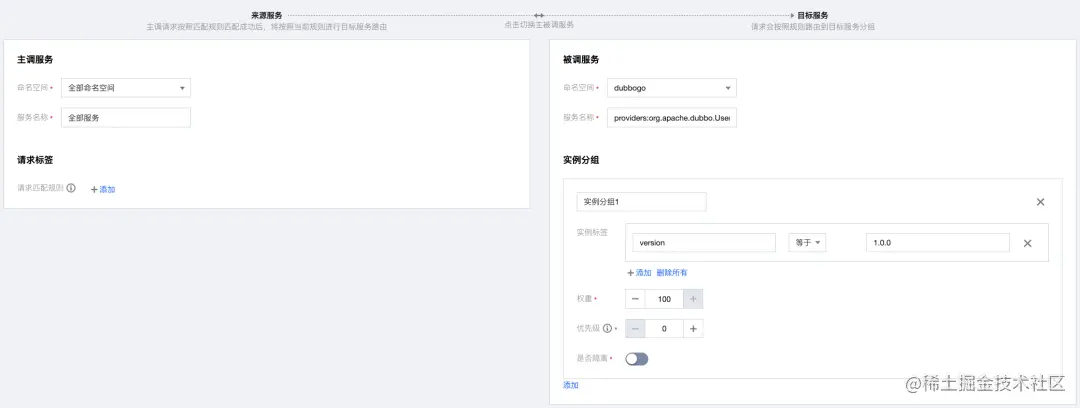Image resolution: width=1080 pixels, height=408 pixels.
Task: Show info tooltip for 优先级
Action: pyautogui.click(x=607, y=329)
